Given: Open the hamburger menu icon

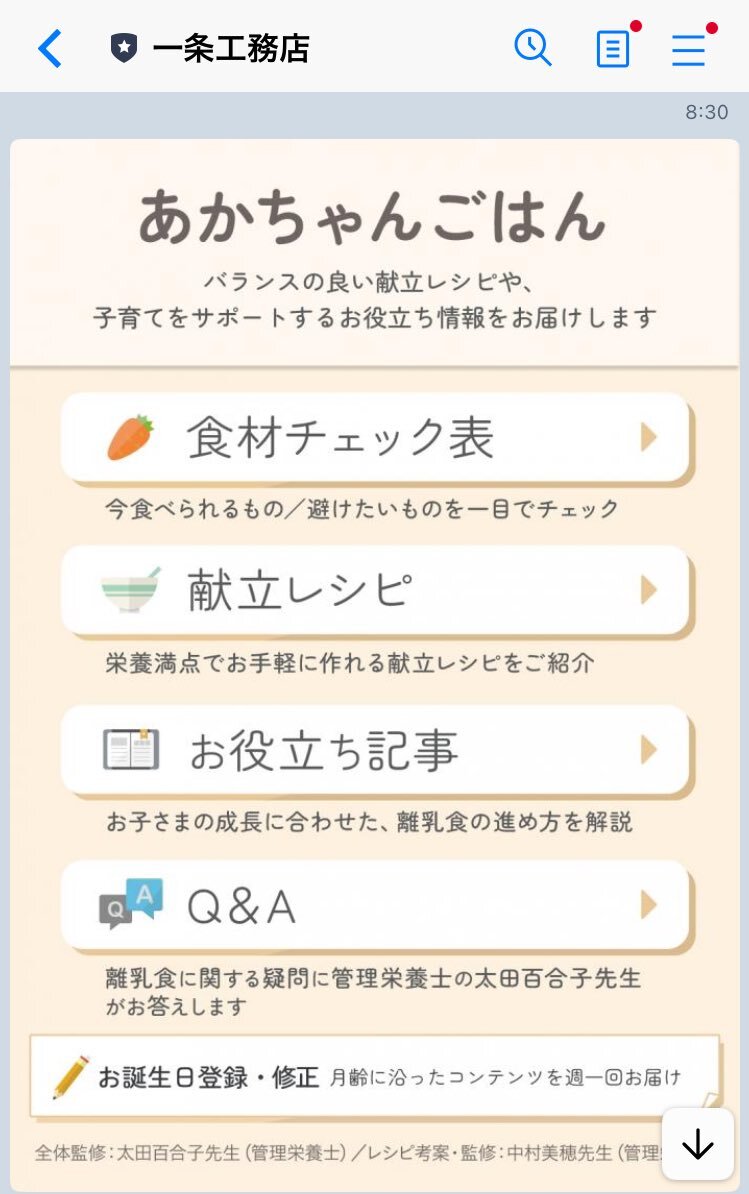Looking at the screenshot, I should coord(689,49).
